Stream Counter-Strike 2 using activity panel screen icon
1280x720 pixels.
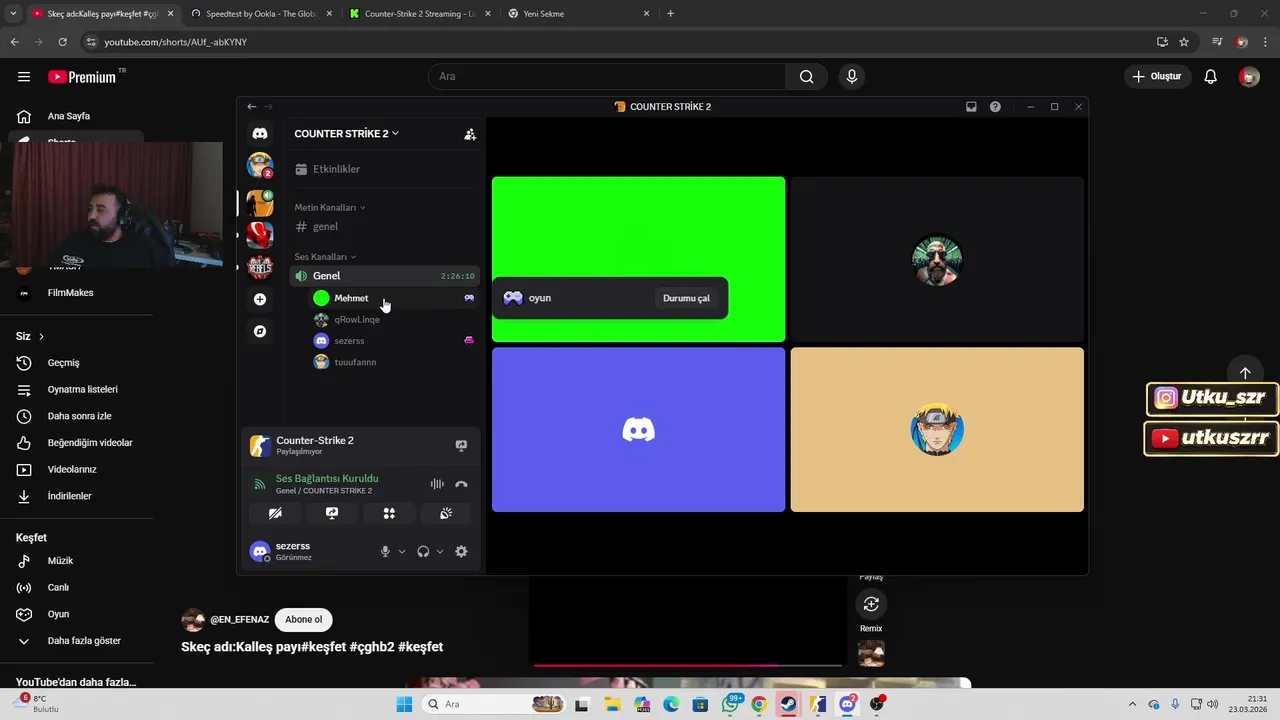tap(461, 445)
